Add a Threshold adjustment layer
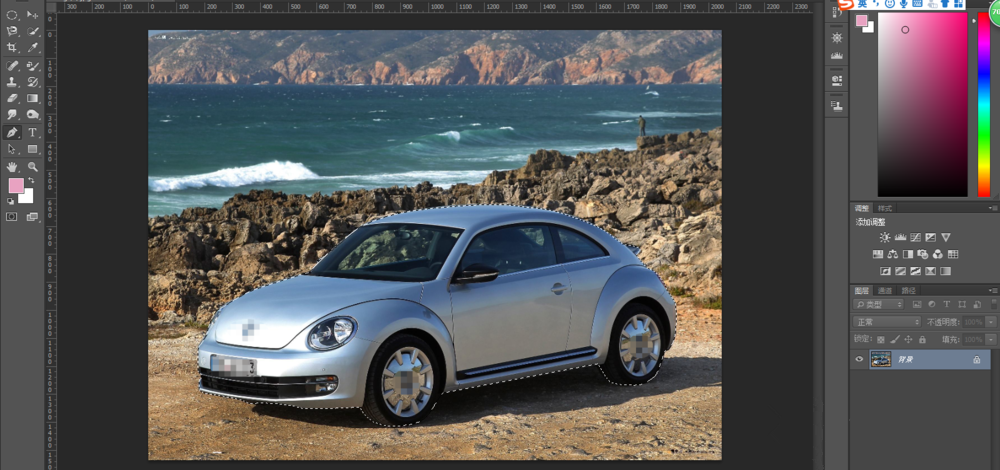Viewport: 1000px width, 470px height. pos(915,271)
